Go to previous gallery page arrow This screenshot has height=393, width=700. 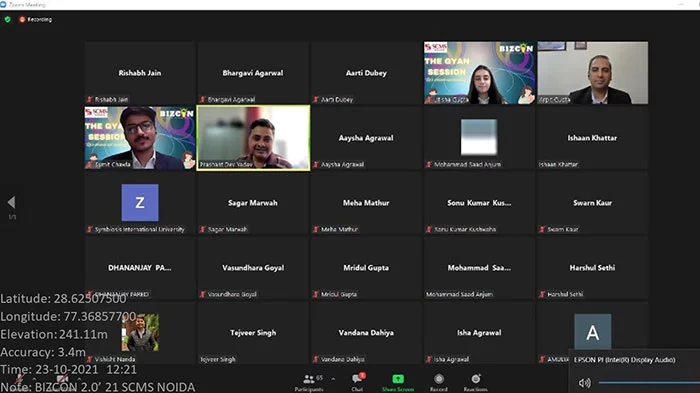click(12, 202)
